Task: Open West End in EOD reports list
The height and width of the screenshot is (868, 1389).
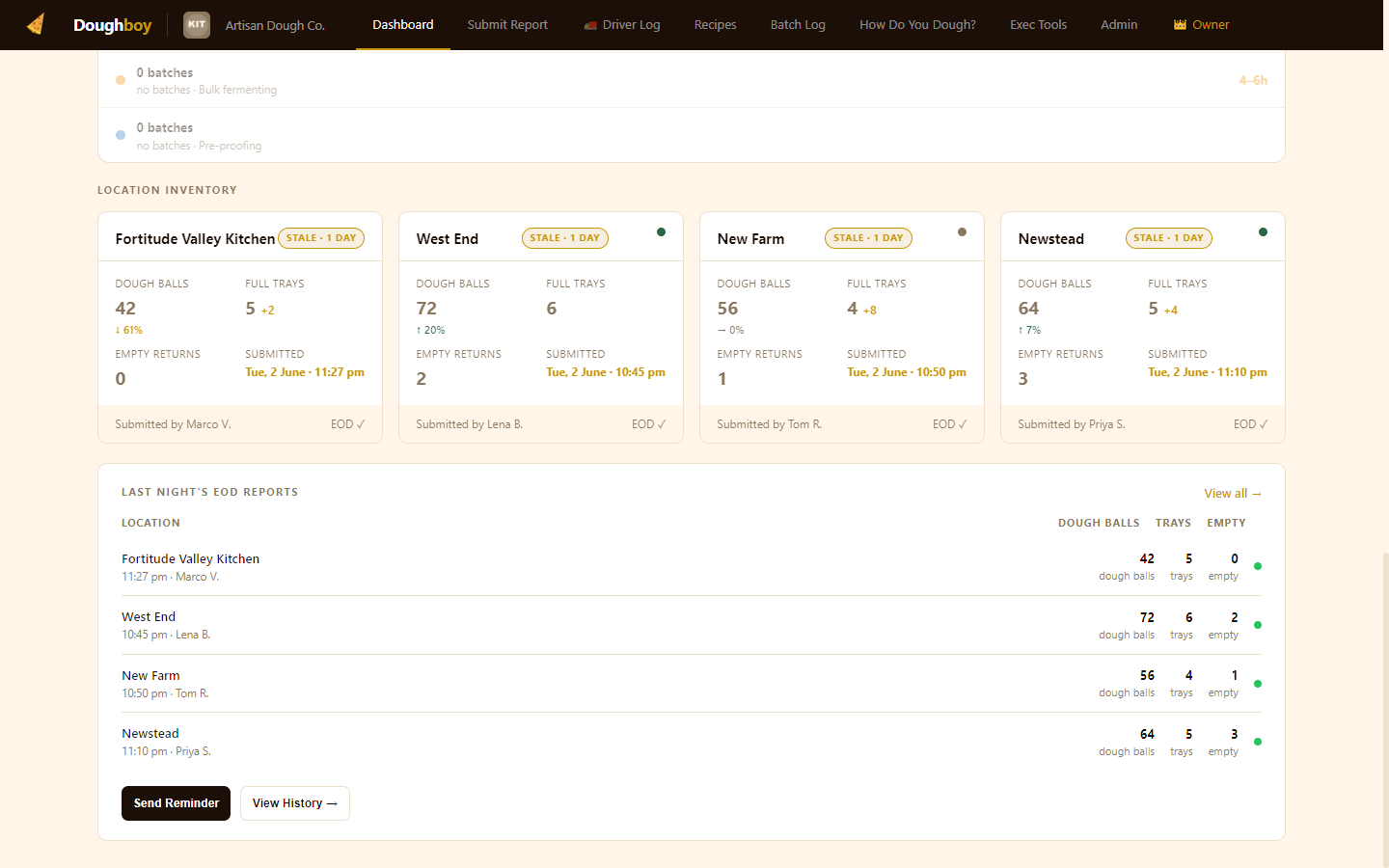Action: [x=691, y=625]
